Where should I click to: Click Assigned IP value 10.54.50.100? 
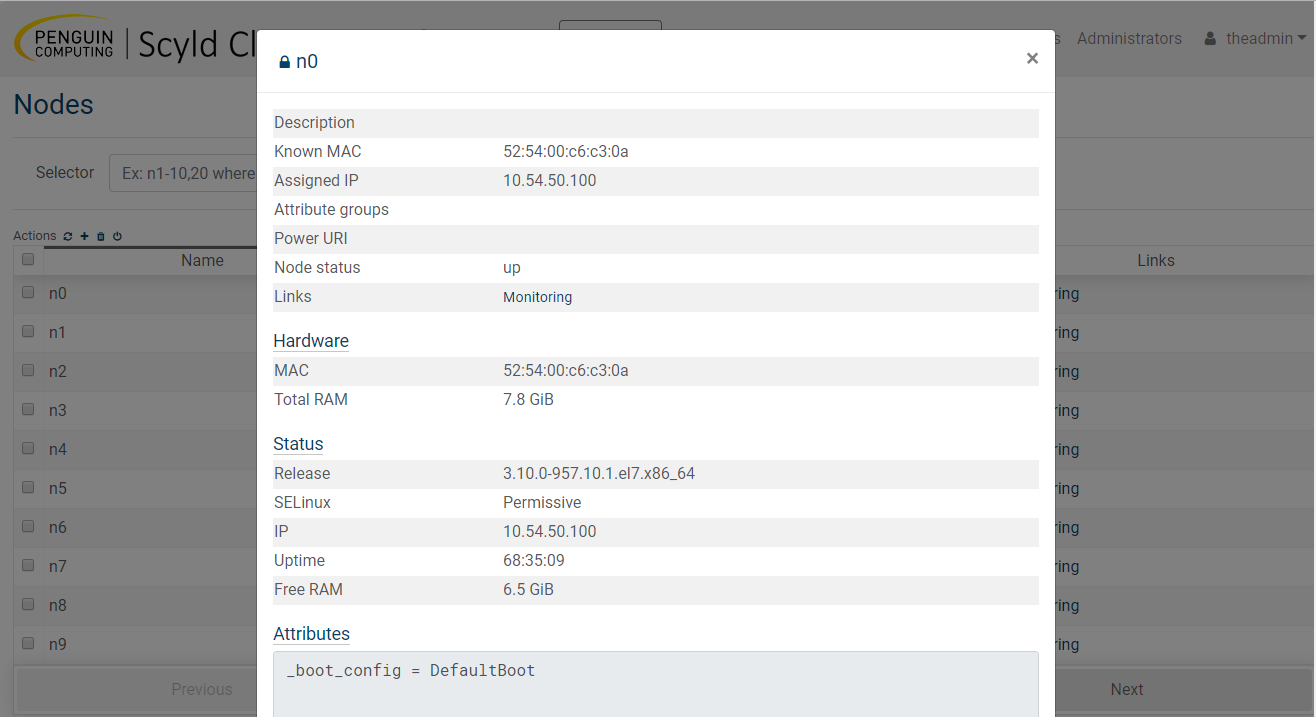point(550,181)
